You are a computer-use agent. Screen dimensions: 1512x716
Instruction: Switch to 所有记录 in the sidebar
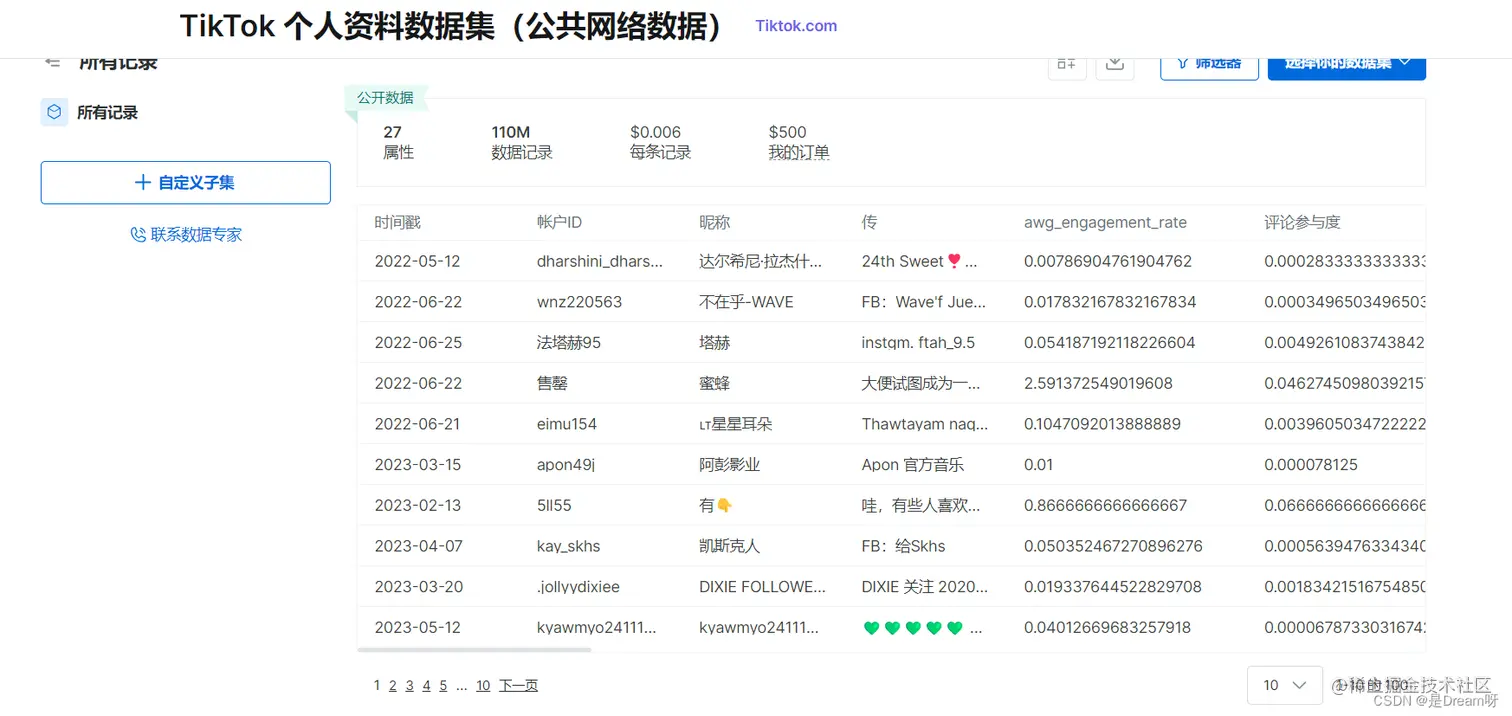106,112
